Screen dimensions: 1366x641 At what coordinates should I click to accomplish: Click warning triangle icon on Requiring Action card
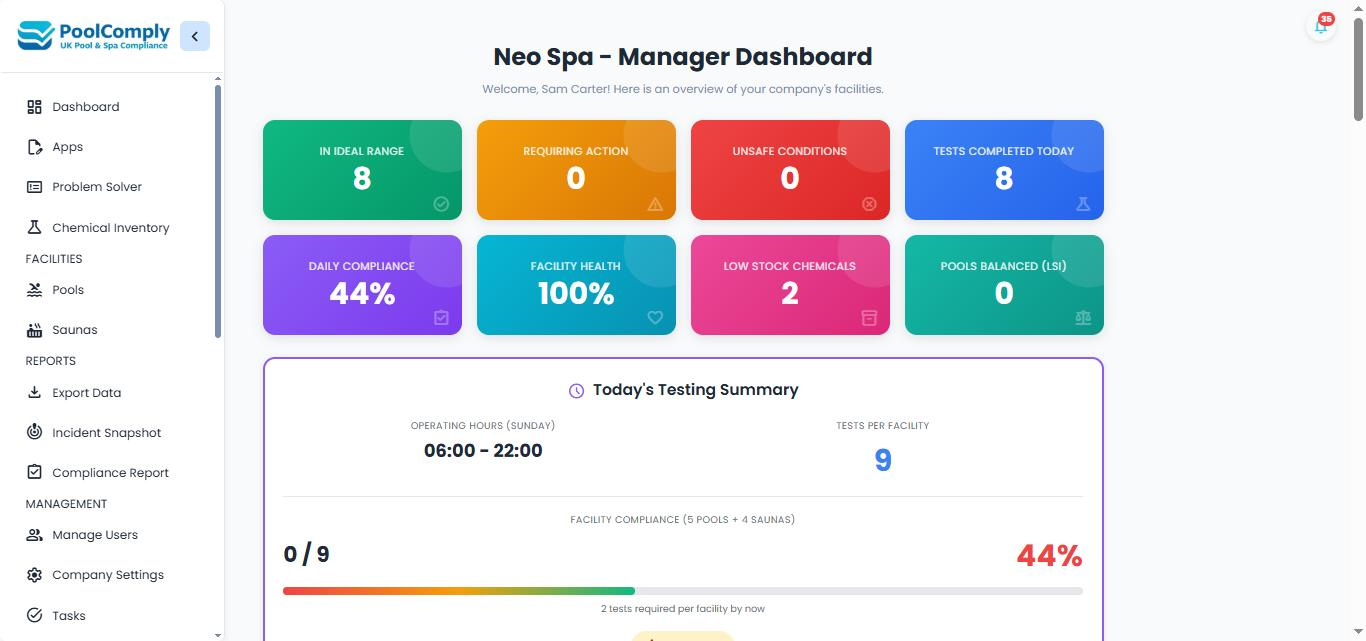click(655, 204)
